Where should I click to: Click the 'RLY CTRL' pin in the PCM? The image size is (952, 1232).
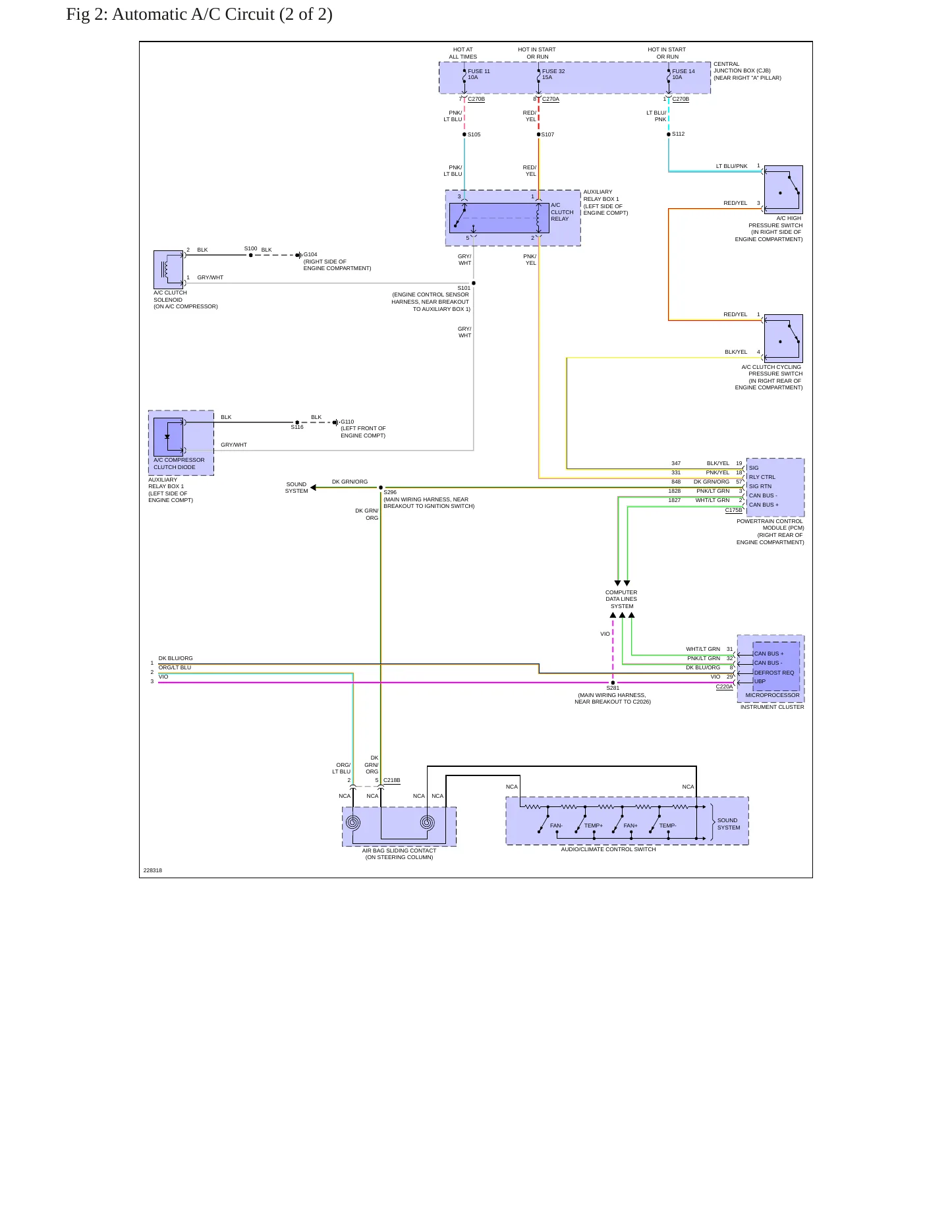(x=762, y=477)
